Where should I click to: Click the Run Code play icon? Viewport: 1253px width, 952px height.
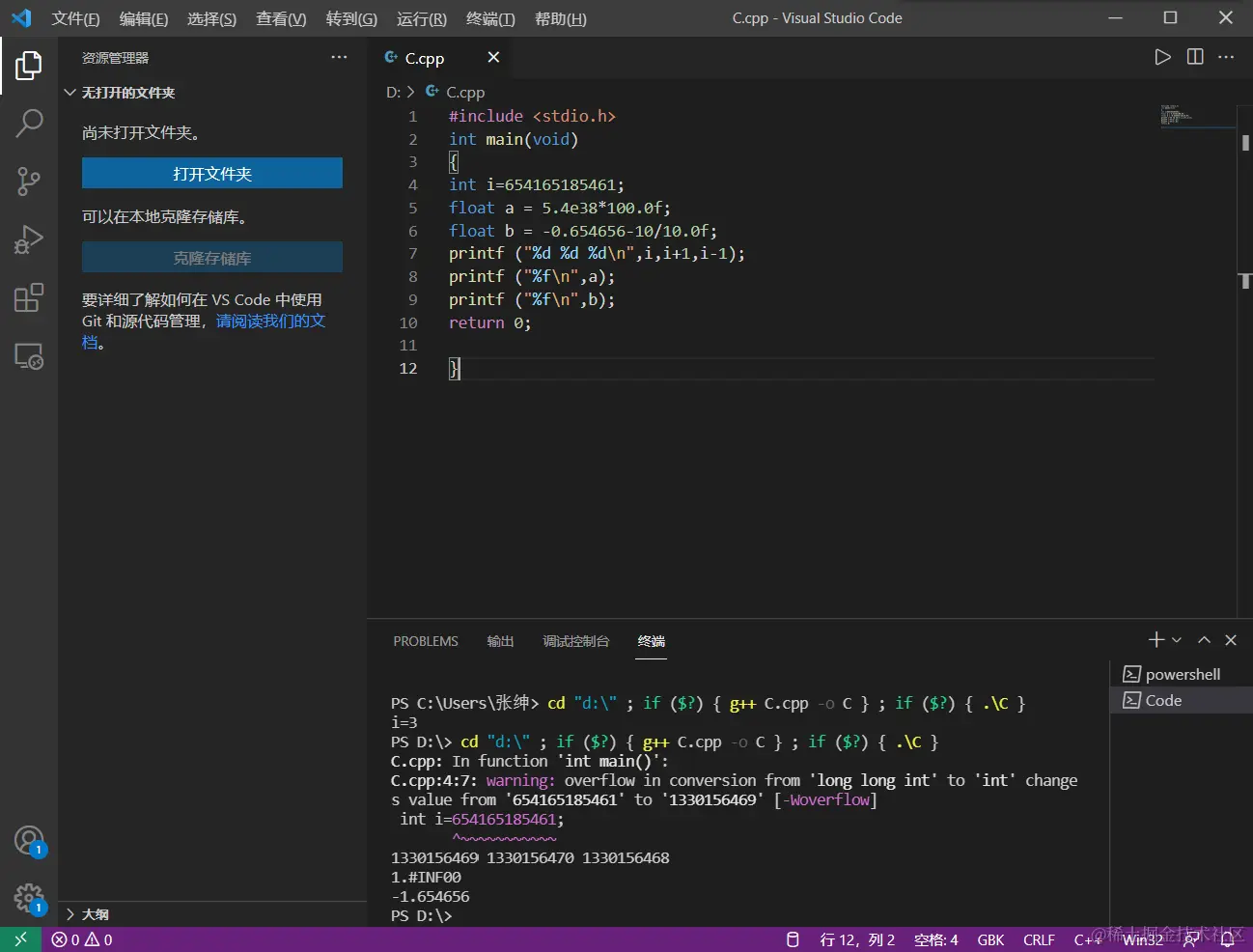(x=1162, y=57)
